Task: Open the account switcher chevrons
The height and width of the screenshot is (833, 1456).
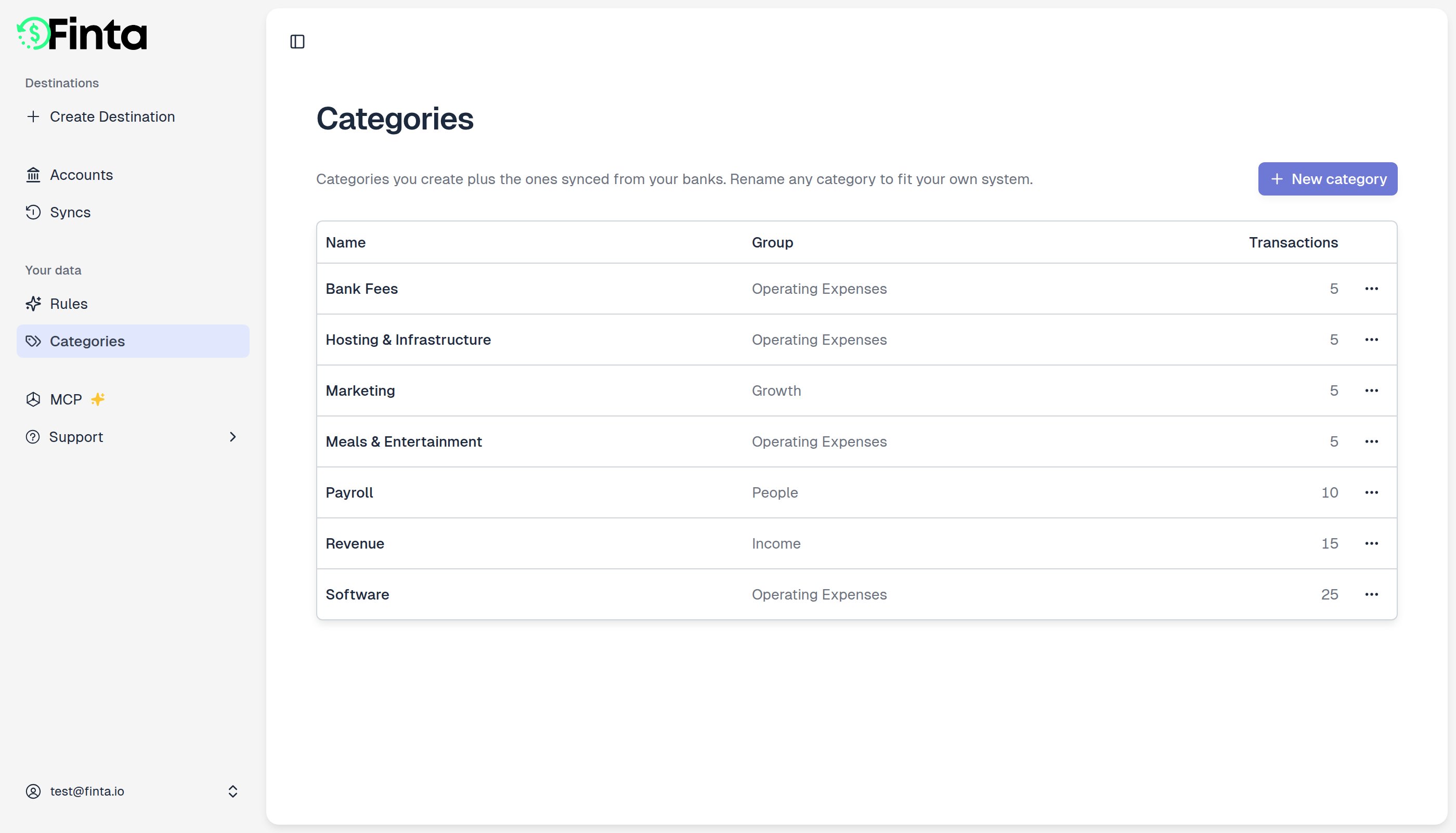Action: 233,791
